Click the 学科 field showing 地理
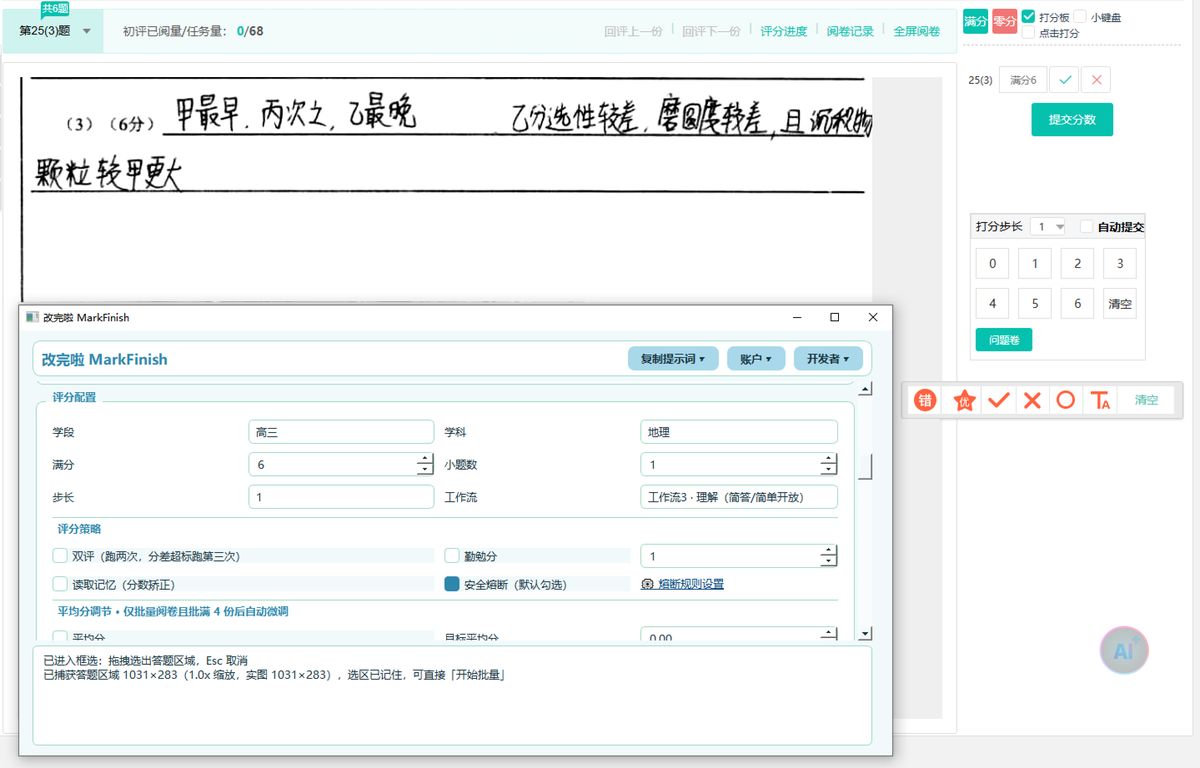This screenshot has height=768, width=1200. [739, 432]
